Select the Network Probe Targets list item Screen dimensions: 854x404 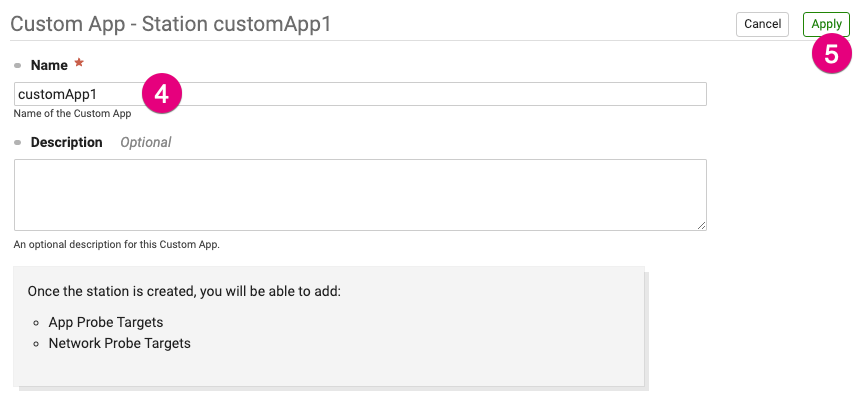pos(120,344)
